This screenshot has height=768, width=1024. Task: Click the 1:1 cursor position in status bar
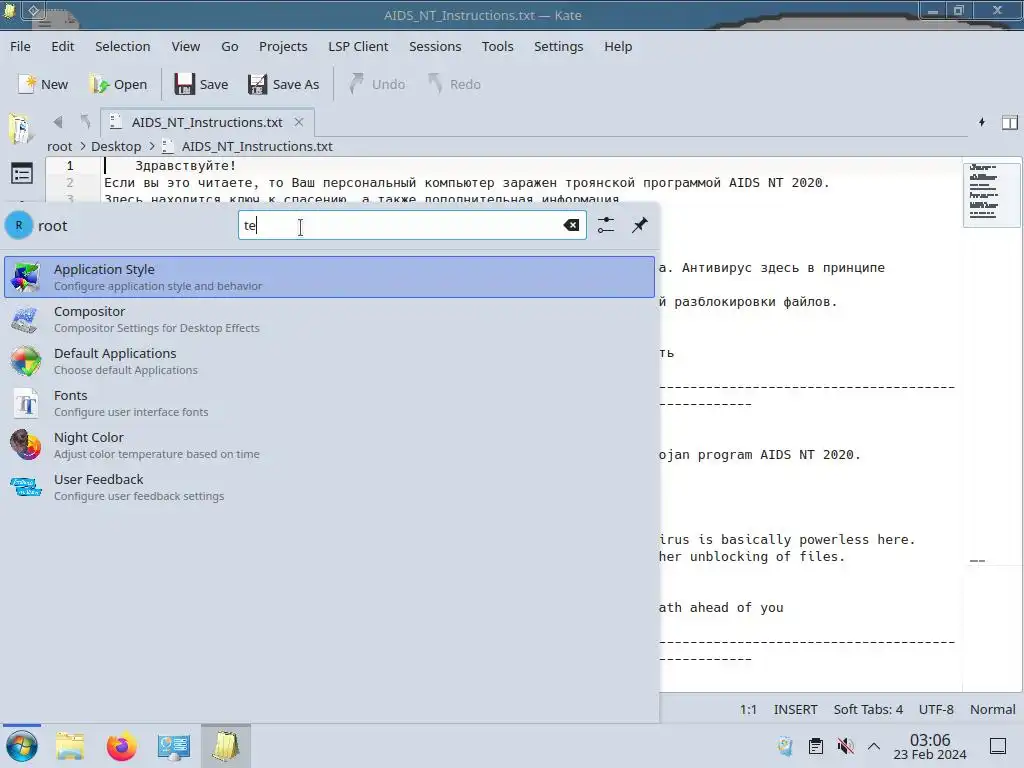[x=748, y=709]
